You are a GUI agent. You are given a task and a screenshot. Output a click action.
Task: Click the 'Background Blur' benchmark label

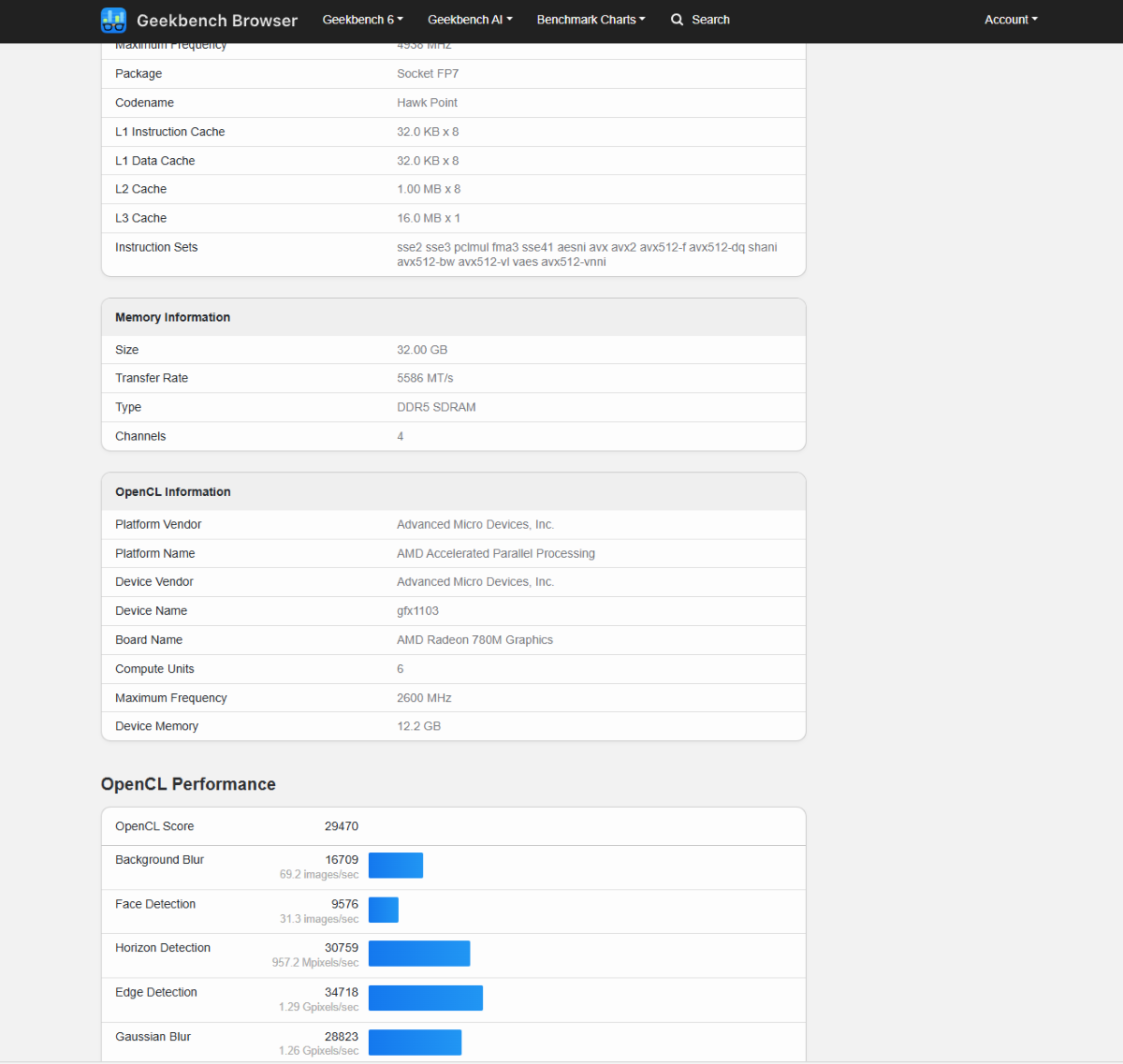[x=159, y=860]
